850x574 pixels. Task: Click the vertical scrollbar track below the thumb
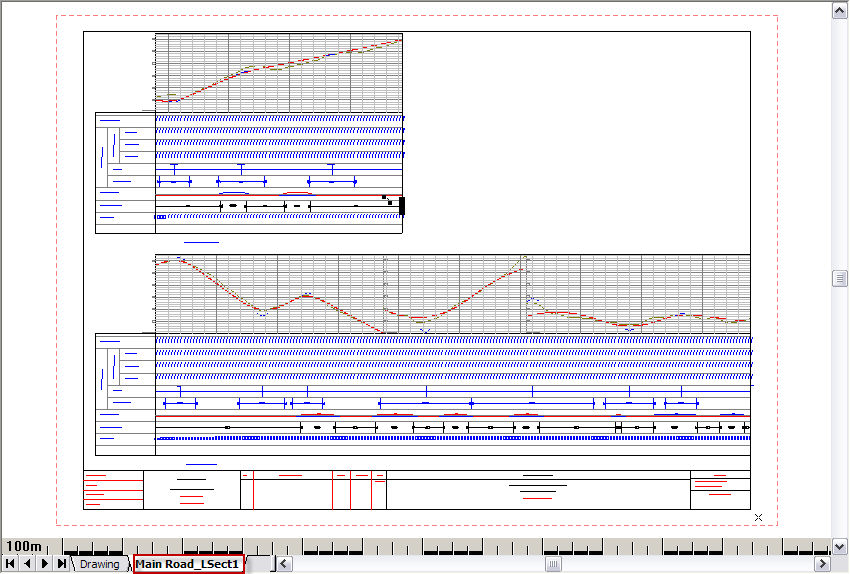pos(840,420)
